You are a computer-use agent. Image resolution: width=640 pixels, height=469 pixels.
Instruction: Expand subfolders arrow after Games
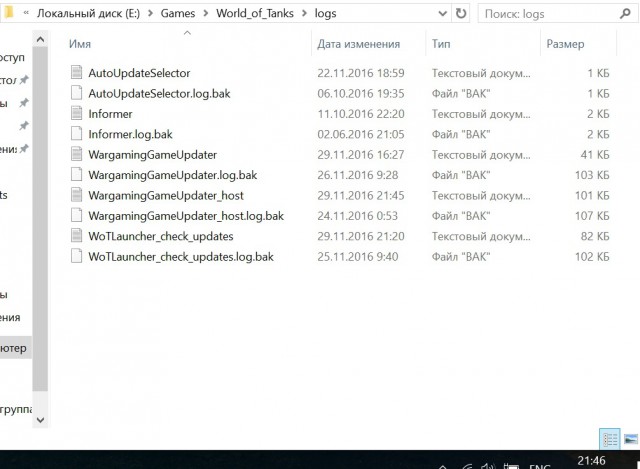[206, 13]
